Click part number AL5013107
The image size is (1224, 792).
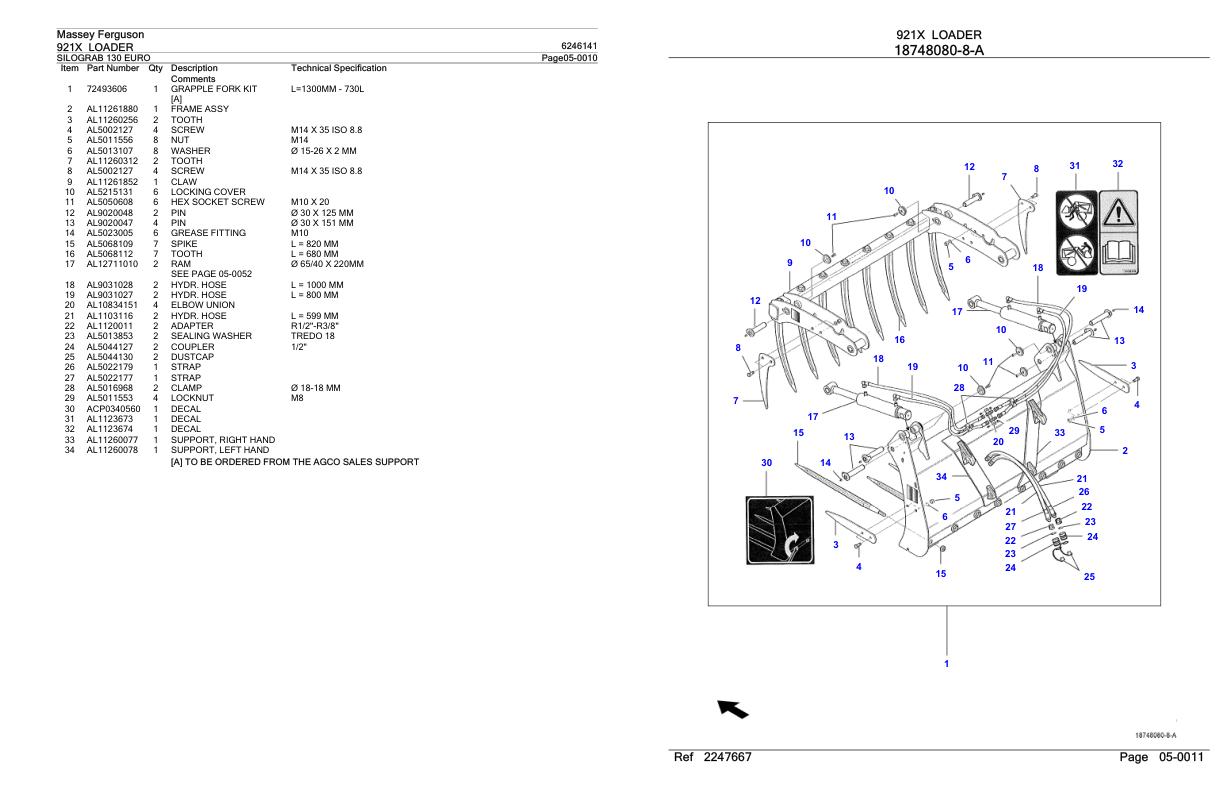[x=109, y=150]
